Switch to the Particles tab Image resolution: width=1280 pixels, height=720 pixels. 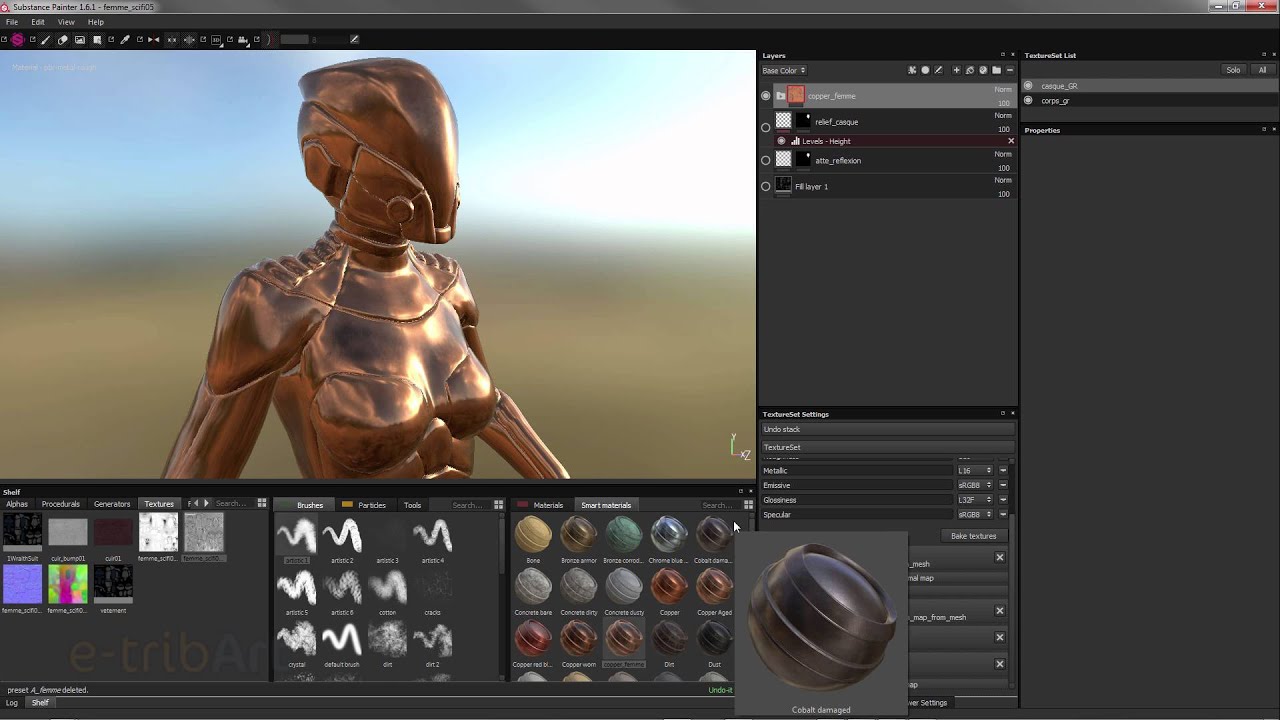pos(372,505)
